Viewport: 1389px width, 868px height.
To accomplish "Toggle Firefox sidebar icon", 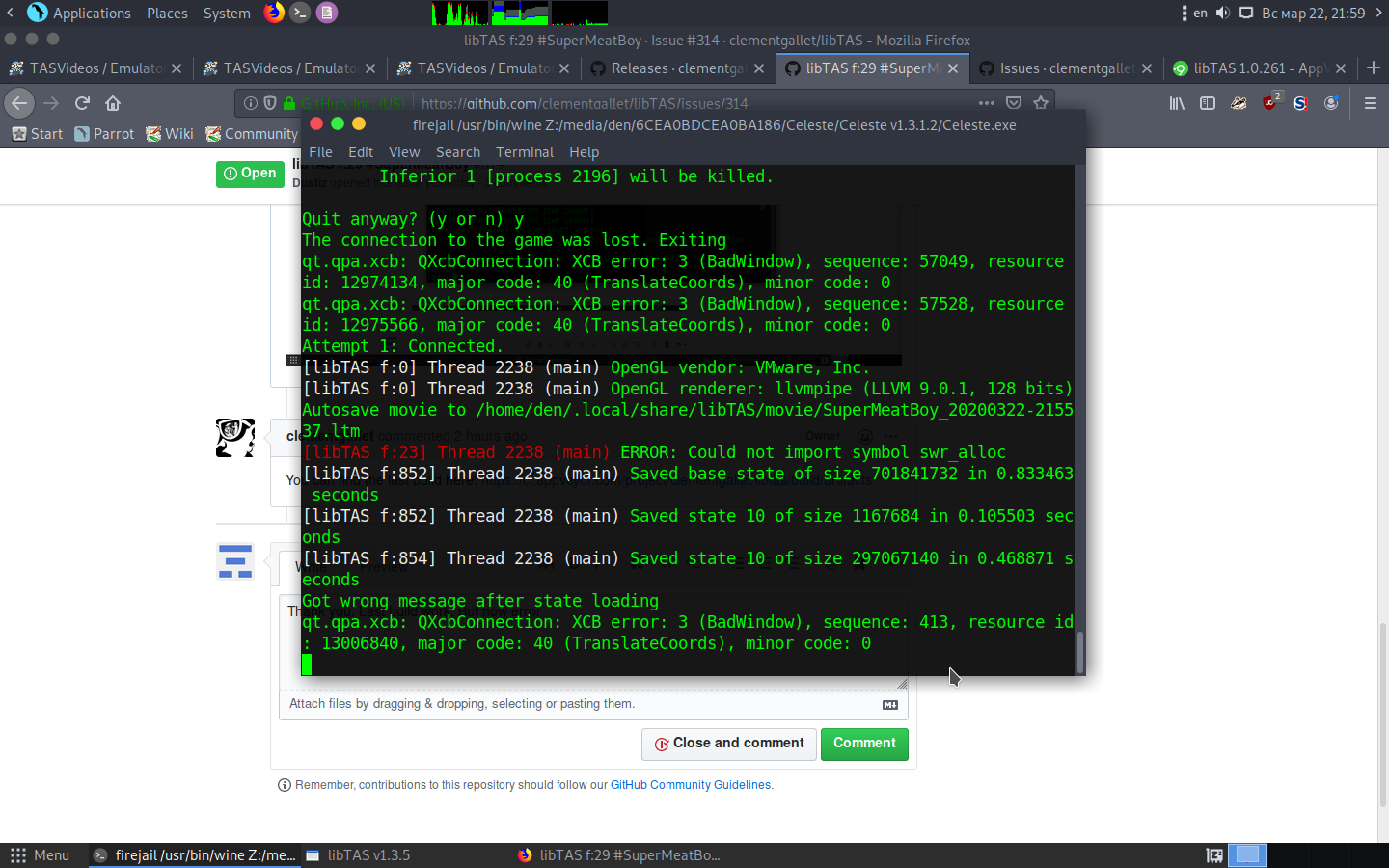I will click(x=1208, y=103).
